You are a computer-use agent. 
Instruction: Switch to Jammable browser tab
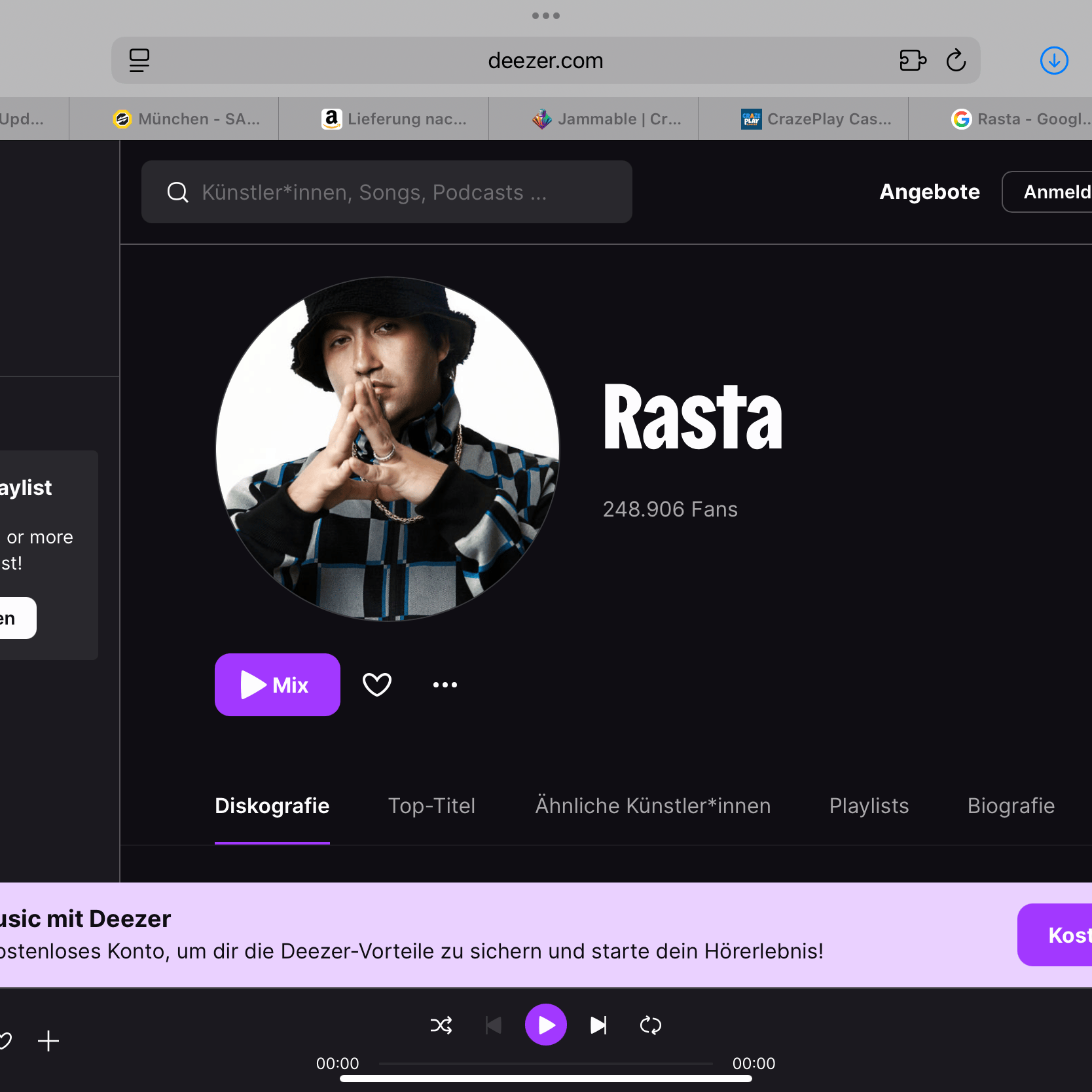[x=594, y=118]
